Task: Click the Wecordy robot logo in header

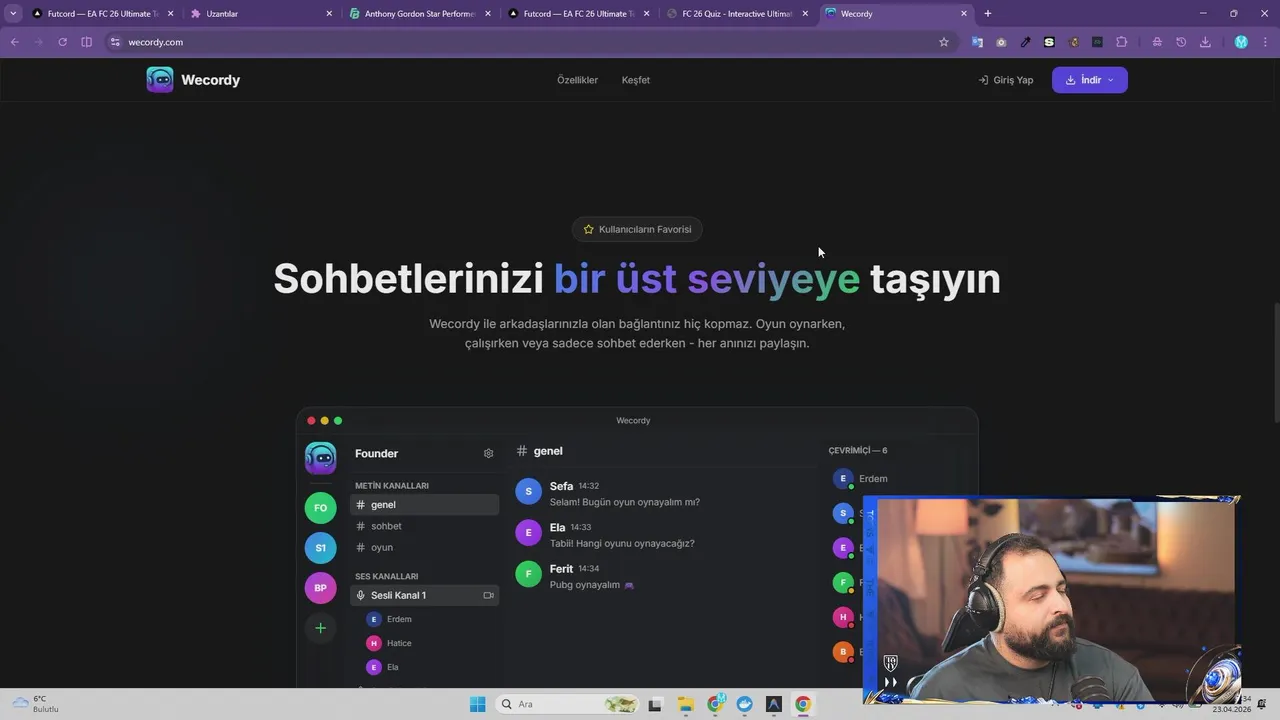Action: (160, 80)
